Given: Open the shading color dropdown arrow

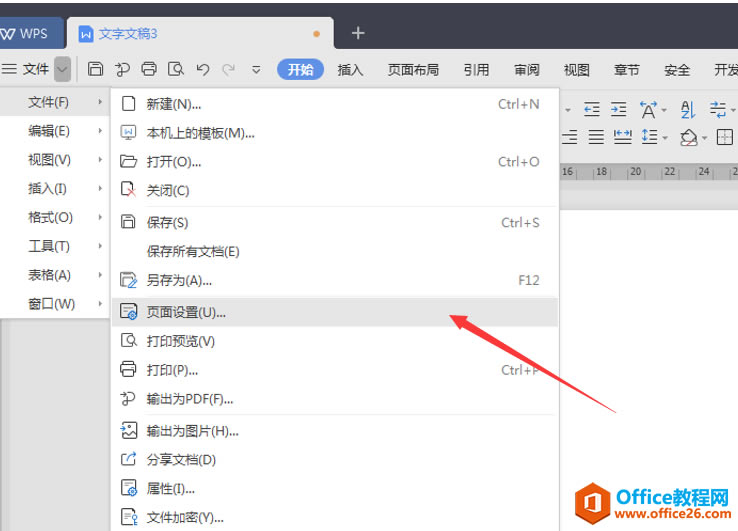Looking at the screenshot, I should (x=705, y=138).
